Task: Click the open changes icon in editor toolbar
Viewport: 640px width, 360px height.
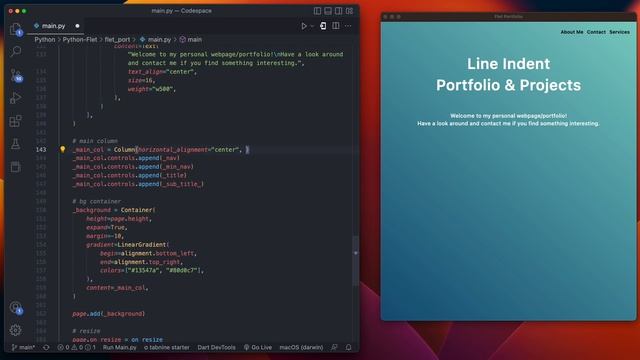Action: click(x=323, y=26)
